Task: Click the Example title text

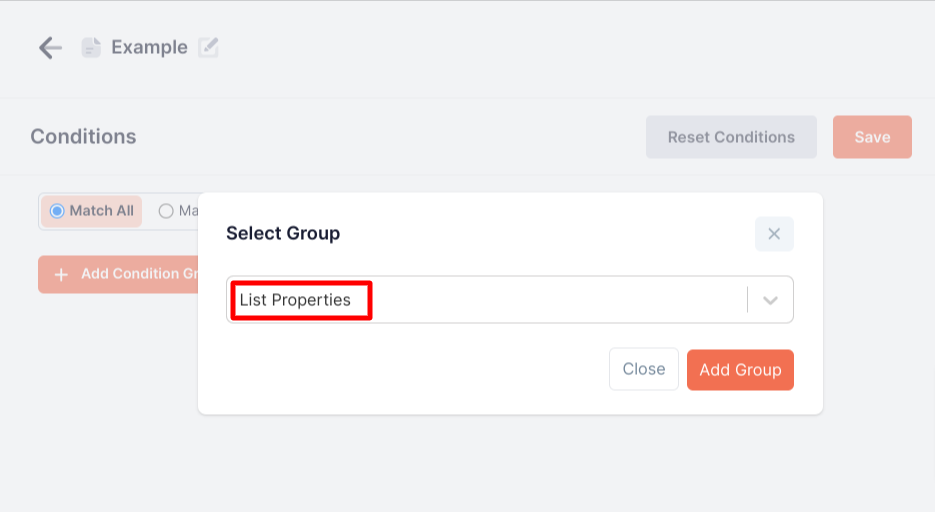Action: pos(149,47)
